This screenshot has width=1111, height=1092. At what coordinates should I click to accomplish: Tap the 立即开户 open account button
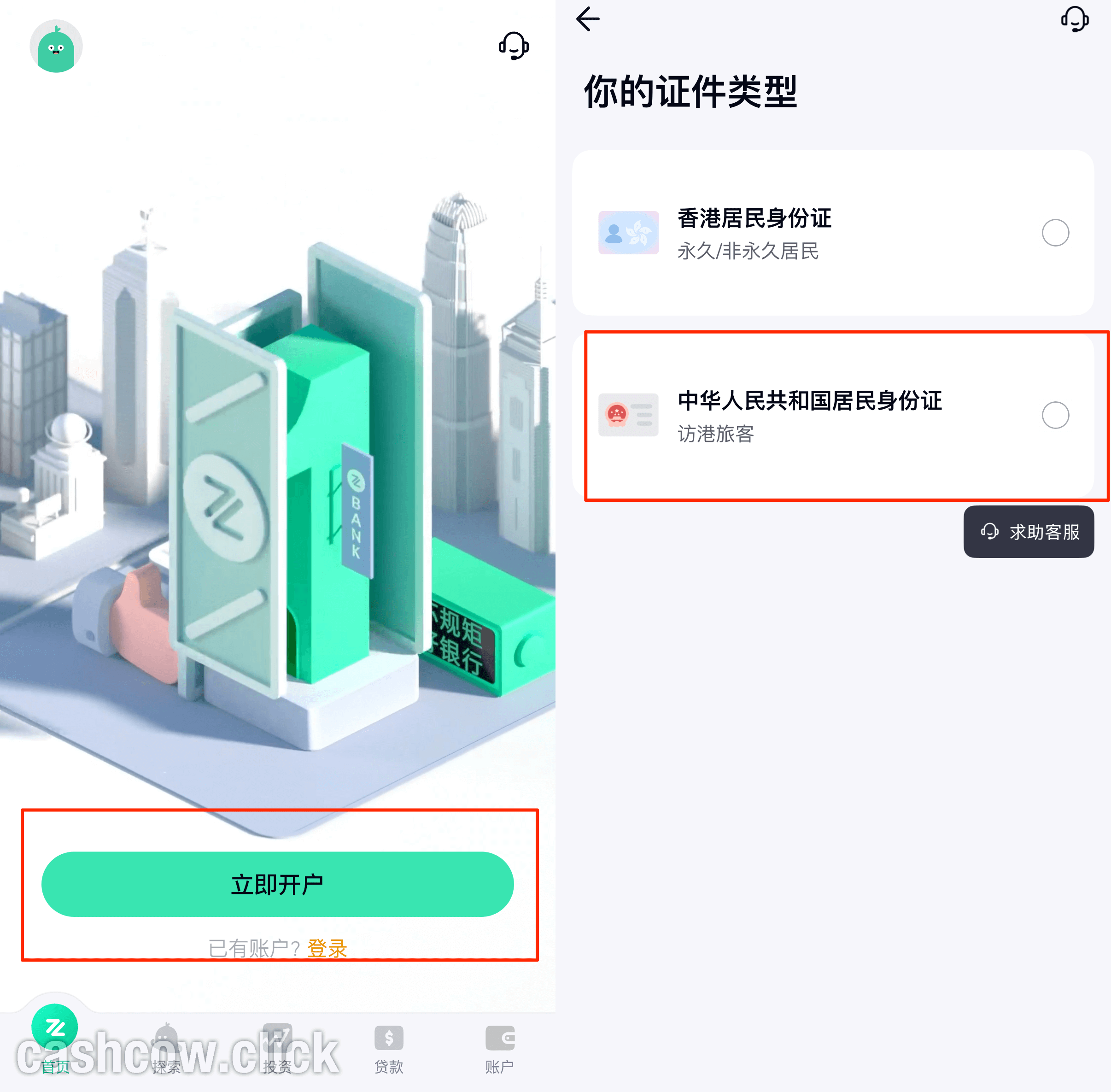click(277, 884)
